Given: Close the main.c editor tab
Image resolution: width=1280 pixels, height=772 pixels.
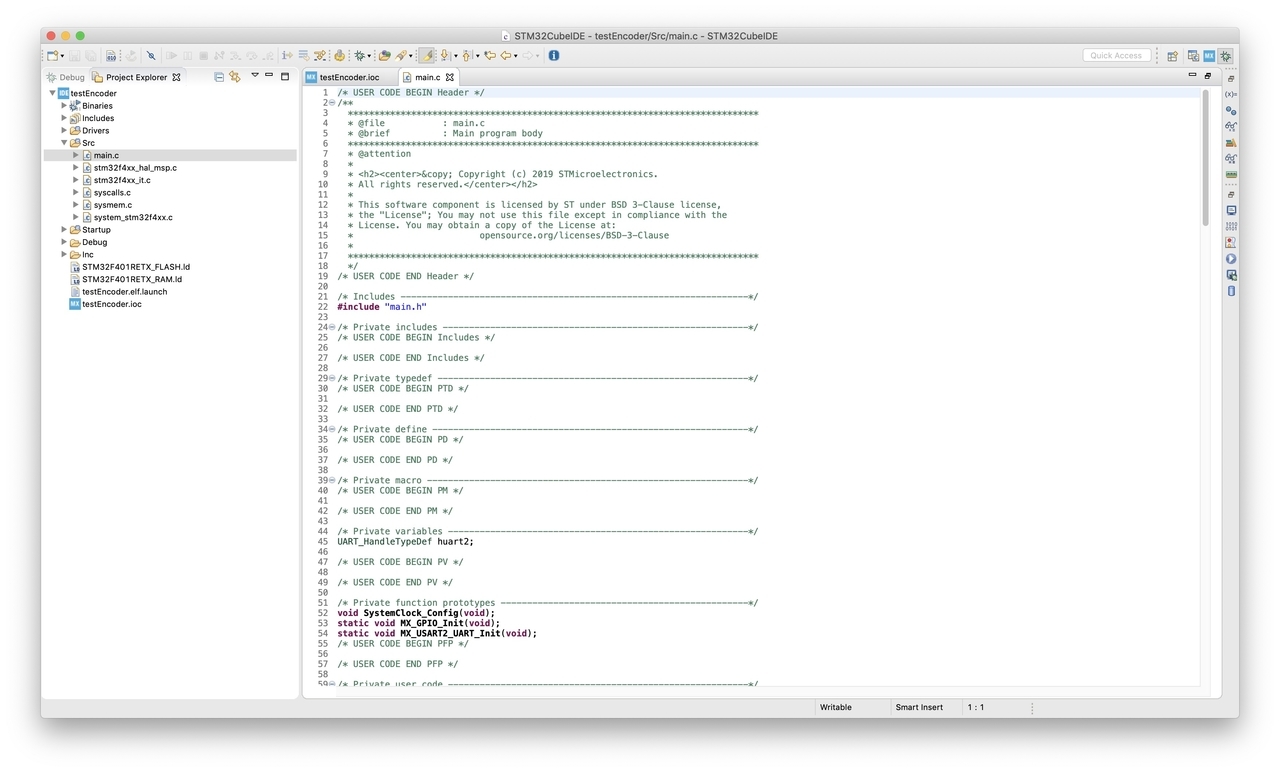Looking at the screenshot, I should [450, 77].
